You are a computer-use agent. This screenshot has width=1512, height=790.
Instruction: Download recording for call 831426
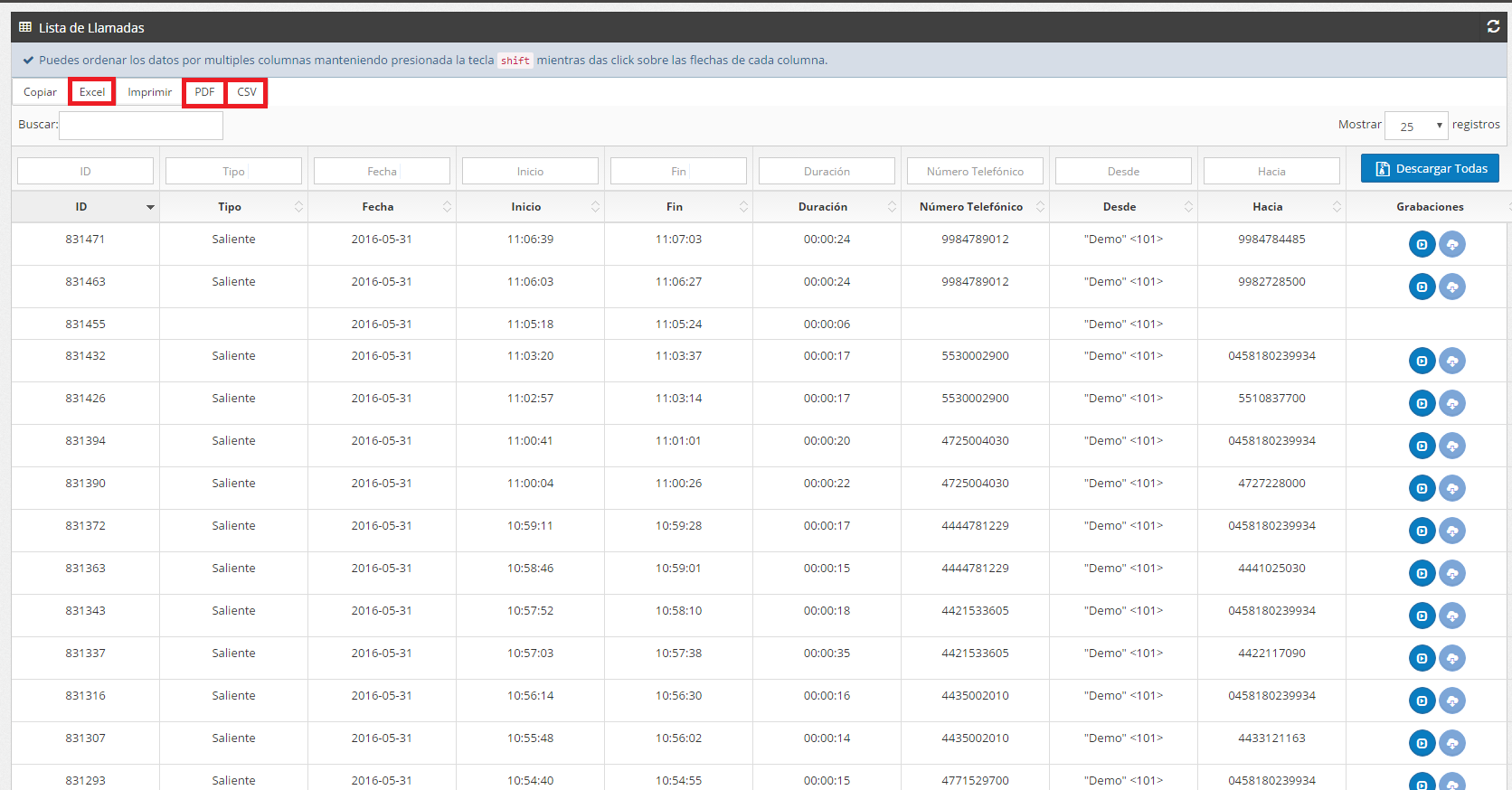(1452, 403)
